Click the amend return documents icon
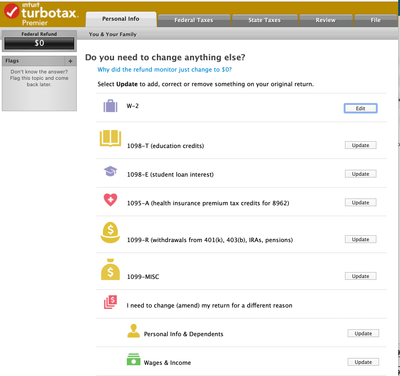This screenshot has height=376, width=400. (x=110, y=302)
